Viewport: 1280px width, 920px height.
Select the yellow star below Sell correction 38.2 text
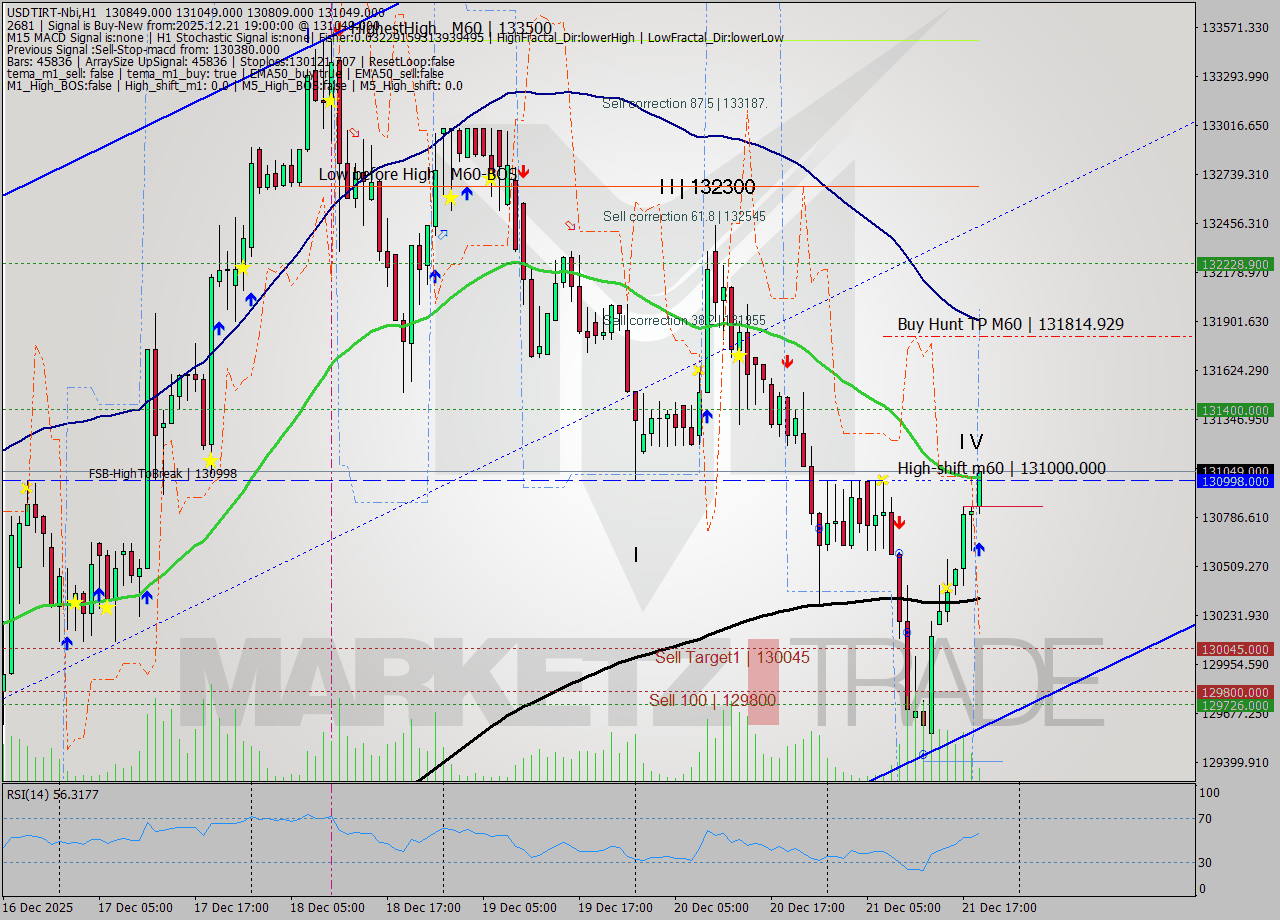tap(738, 356)
